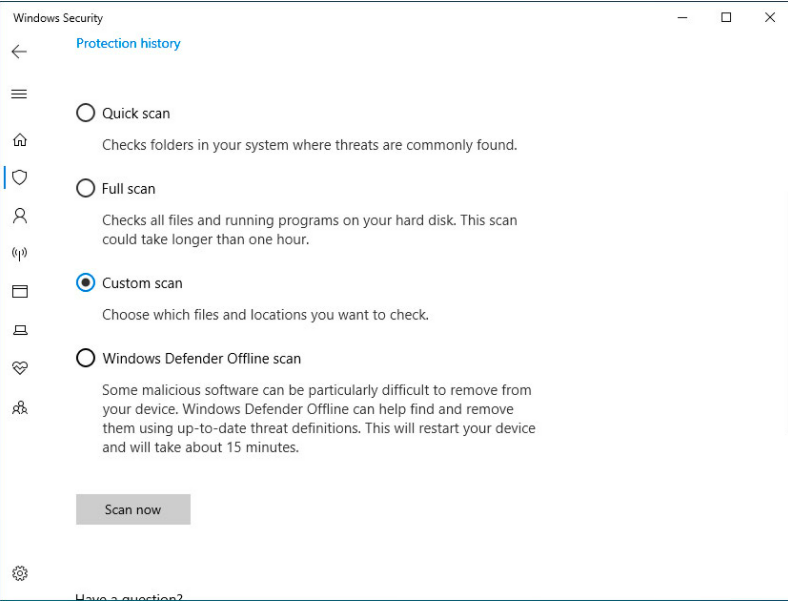Open Account protection person icon

click(x=20, y=216)
